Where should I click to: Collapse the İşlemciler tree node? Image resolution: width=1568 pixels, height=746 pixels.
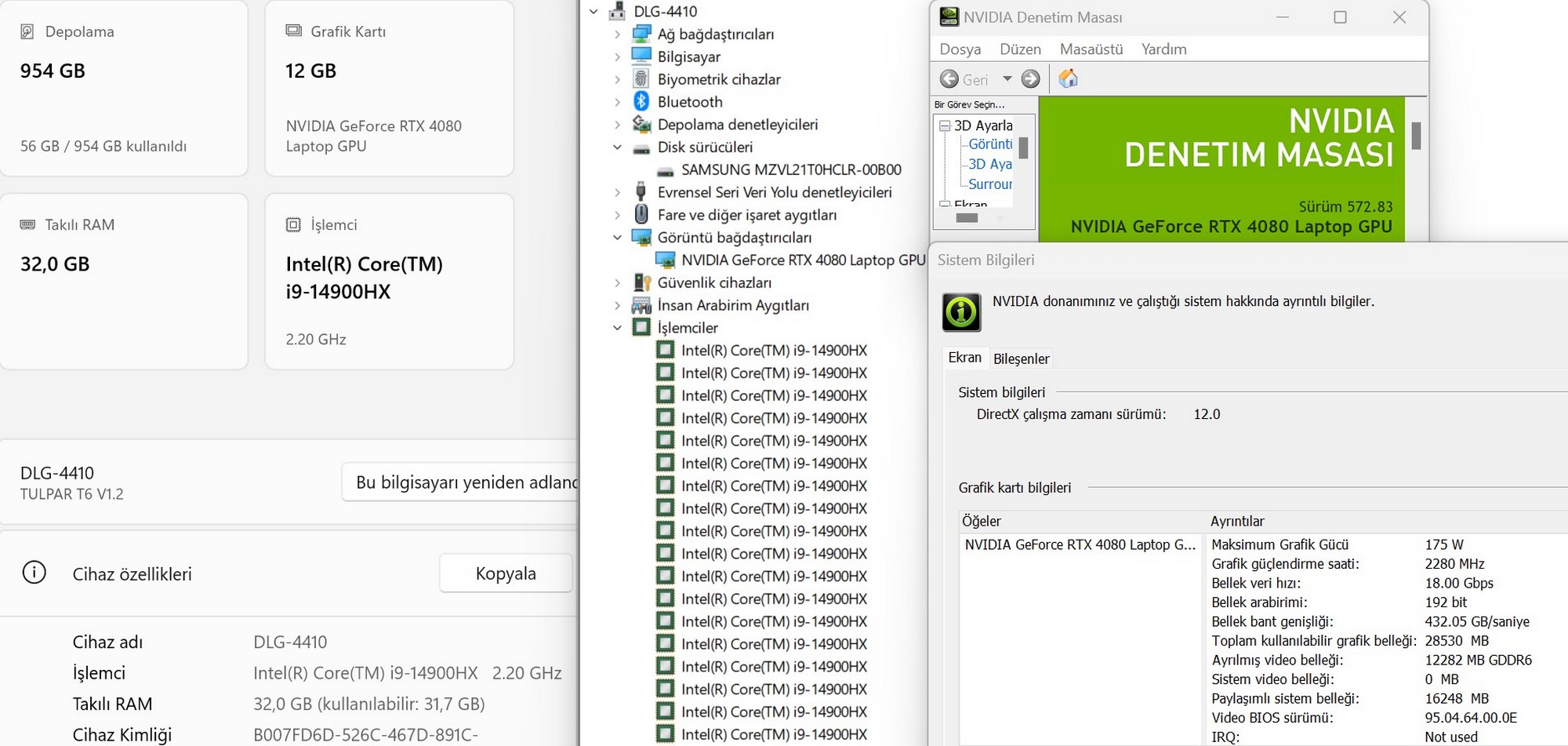click(x=617, y=328)
